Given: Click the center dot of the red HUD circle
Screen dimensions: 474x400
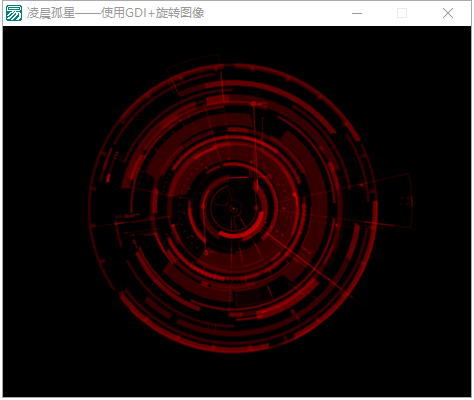Looking at the screenshot, I should coord(234,209).
